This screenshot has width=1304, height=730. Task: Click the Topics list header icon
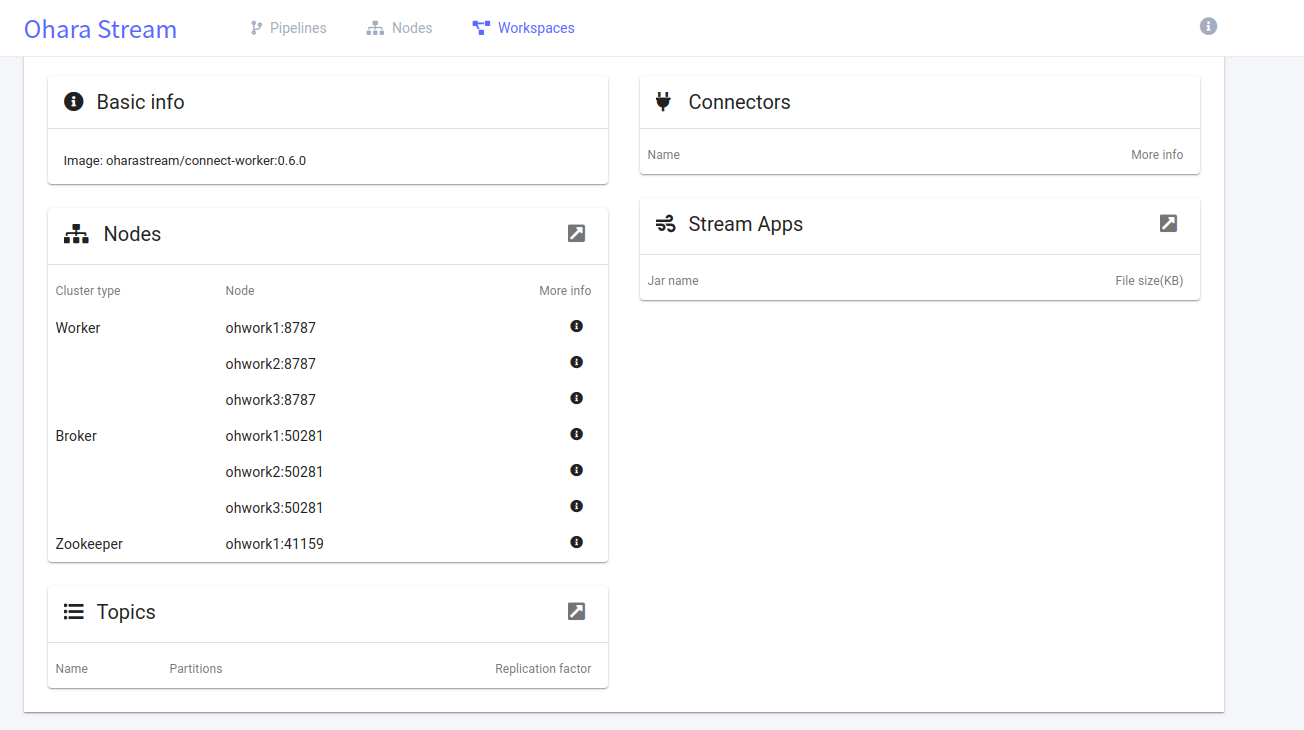[73, 611]
